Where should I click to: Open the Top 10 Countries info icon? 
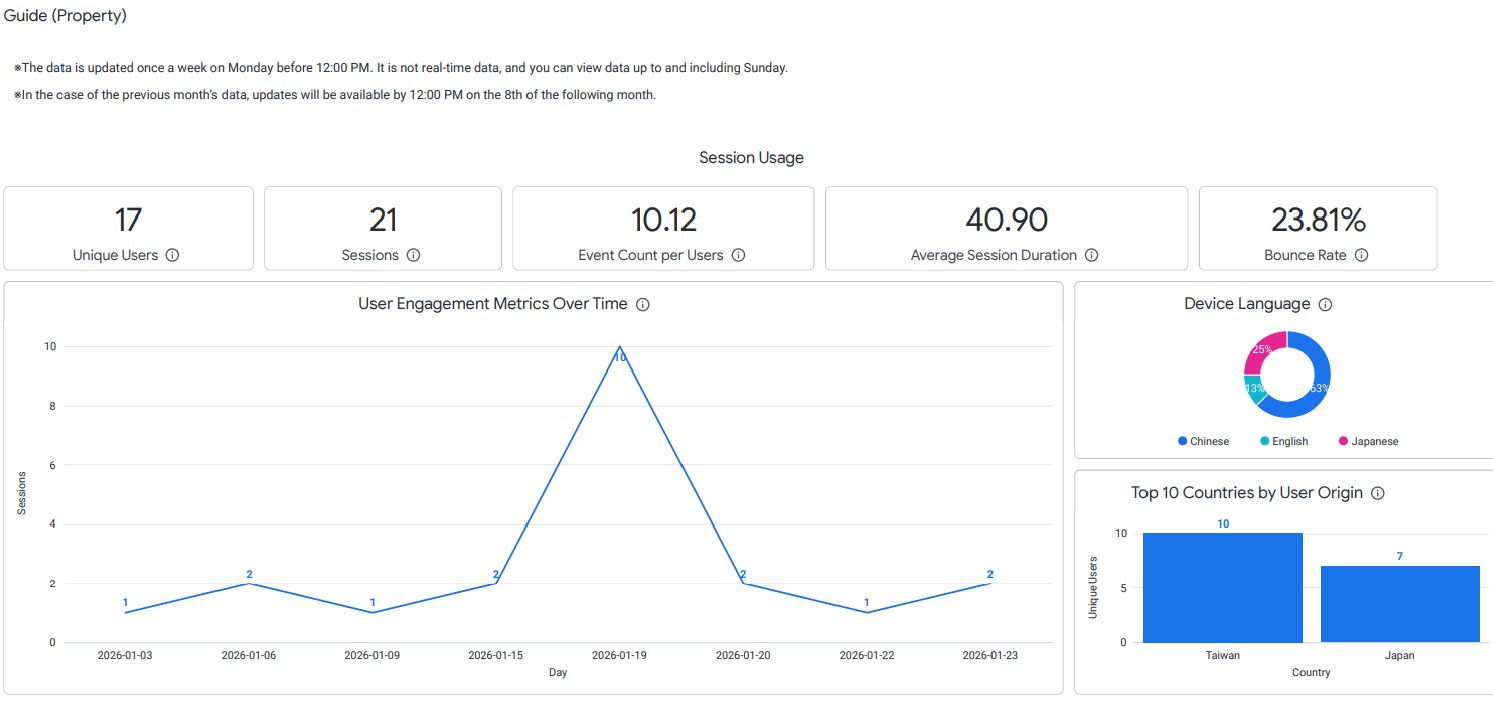coord(1377,494)
